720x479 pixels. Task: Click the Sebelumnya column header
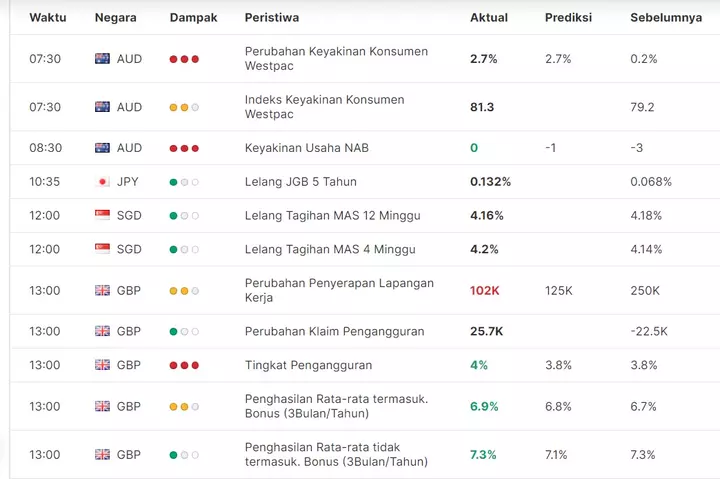pyautogui.click(x=666, y=17)
